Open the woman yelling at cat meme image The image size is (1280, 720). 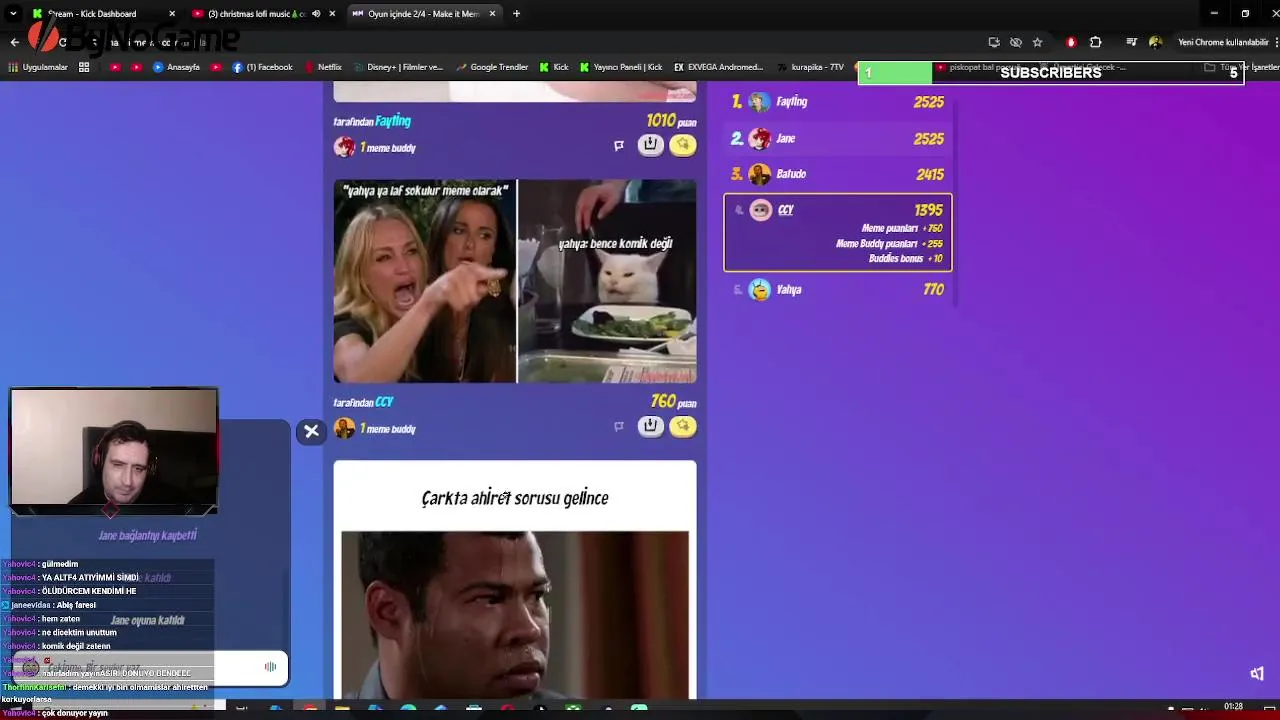tap(515, 281)
